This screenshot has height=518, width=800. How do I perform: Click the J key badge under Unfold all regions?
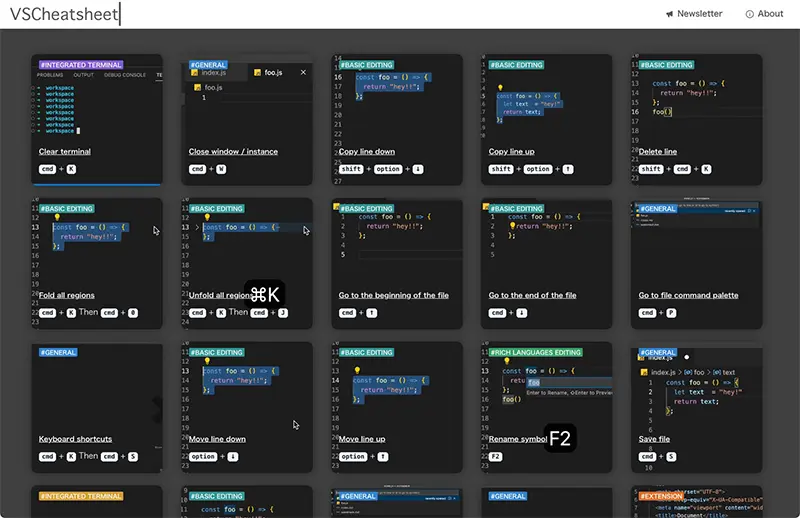click(x=283, y=313)
